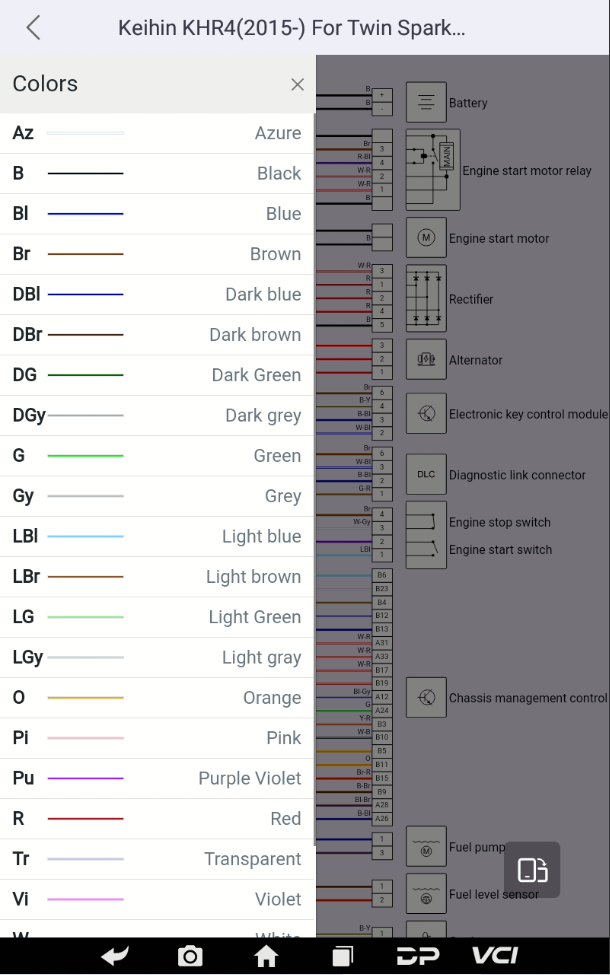
Task: Select the Rectifier component symbol
Action: click(426, 298)
